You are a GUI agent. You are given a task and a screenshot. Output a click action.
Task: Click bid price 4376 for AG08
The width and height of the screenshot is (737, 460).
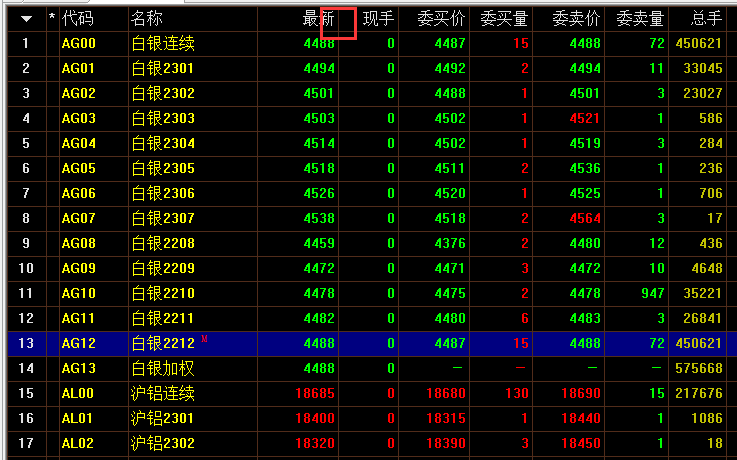[450, 243]
